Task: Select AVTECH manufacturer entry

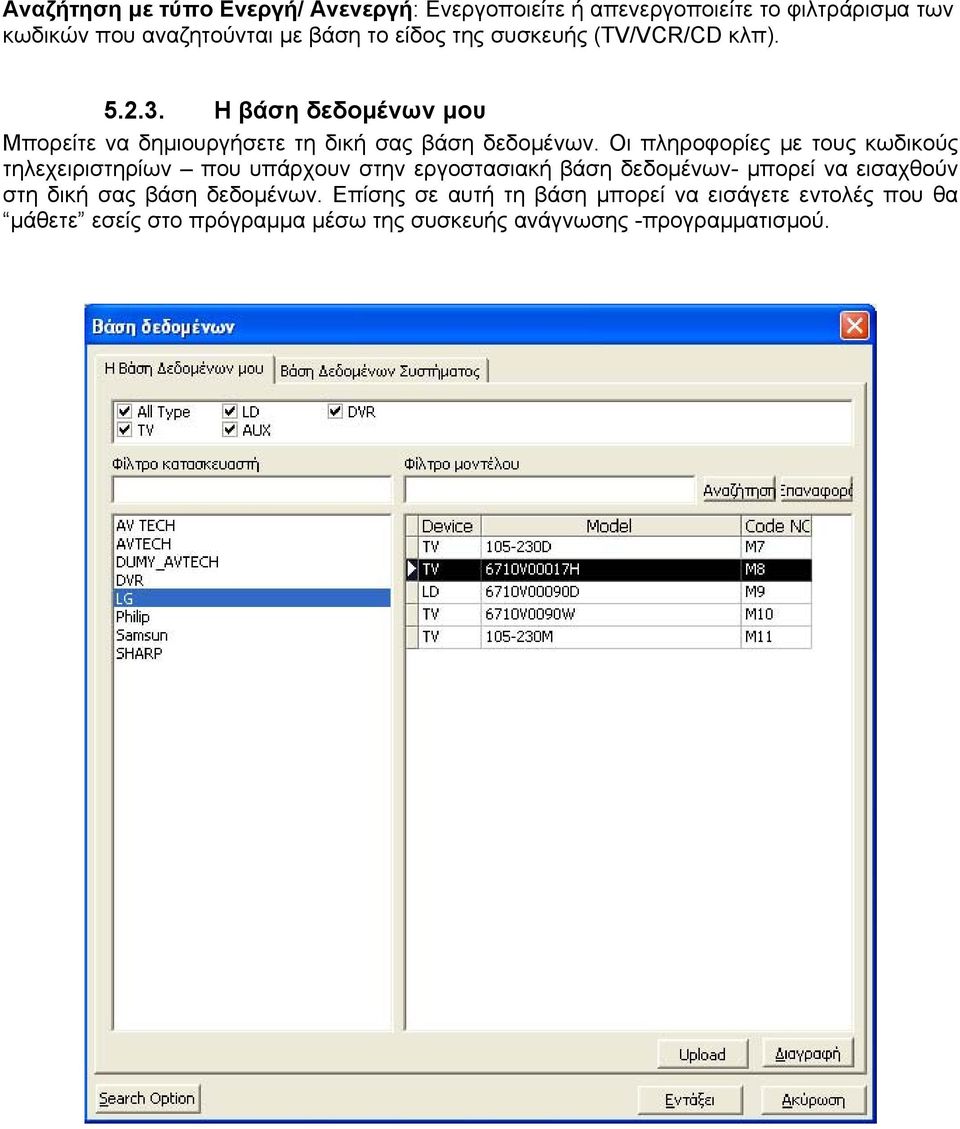Action: click(252, 544)
